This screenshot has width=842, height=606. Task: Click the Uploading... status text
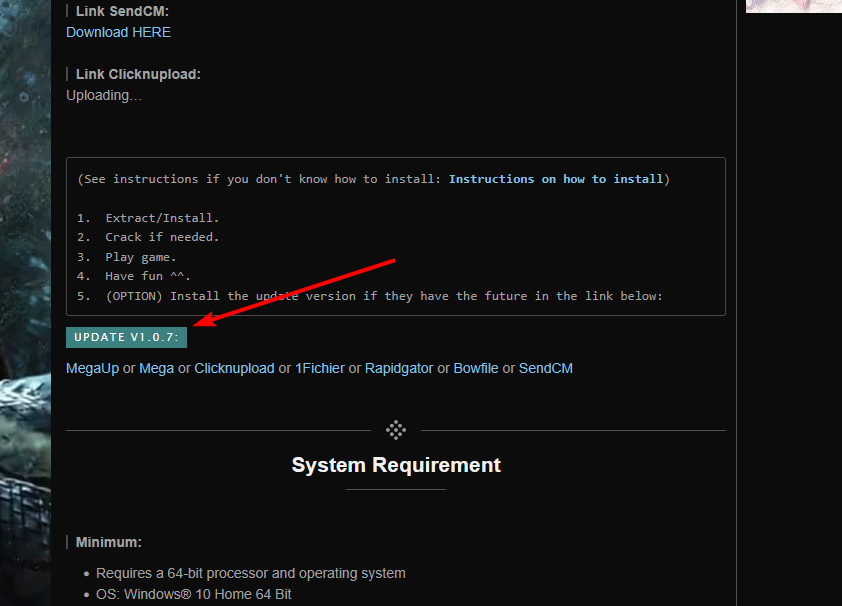[x=104, y=95]
